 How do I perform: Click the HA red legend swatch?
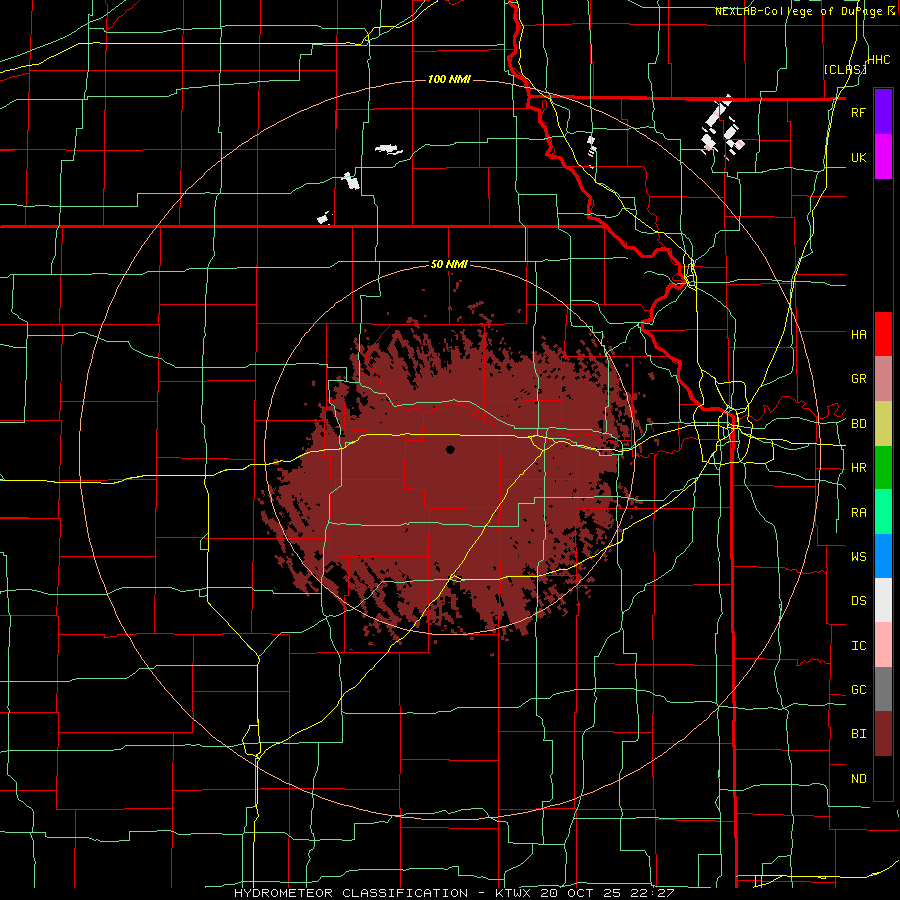click(883, 334)
